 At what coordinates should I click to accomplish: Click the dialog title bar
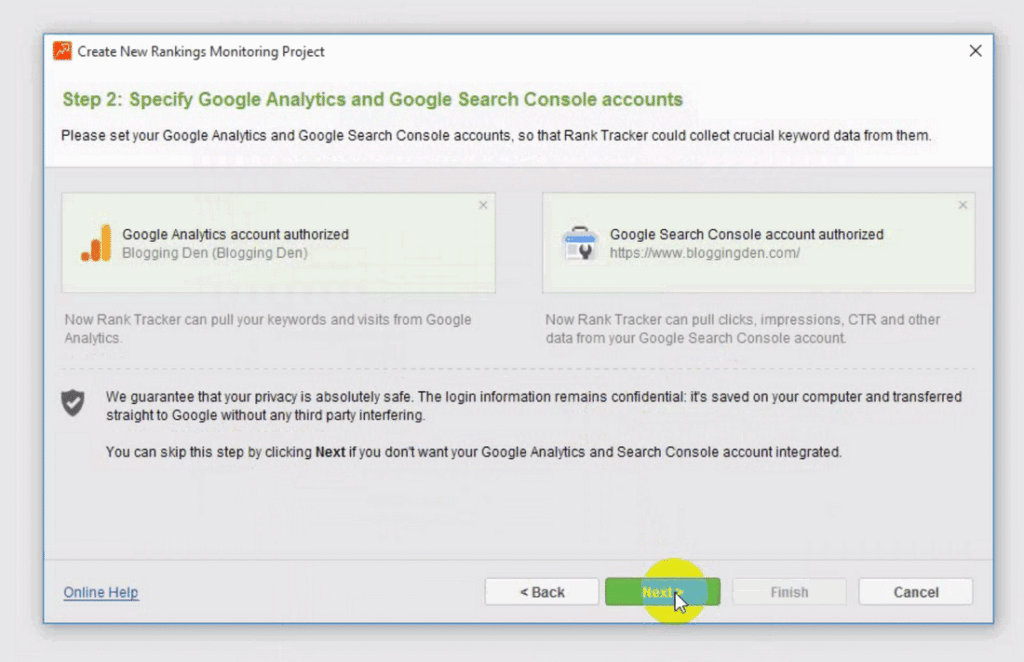tap(500, 50)
